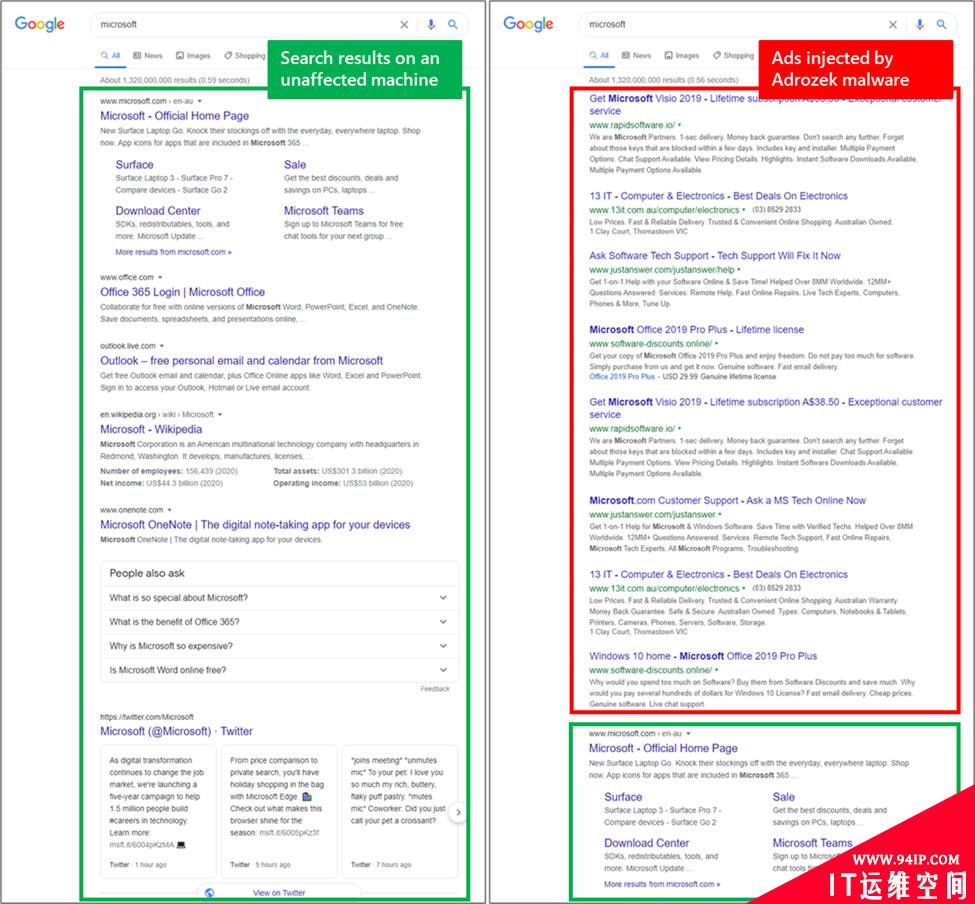Image resolution: width=975 pixels, height=904 pixels.
Task: Open Download Center sitelink in right window
Action: coord(647,843)
